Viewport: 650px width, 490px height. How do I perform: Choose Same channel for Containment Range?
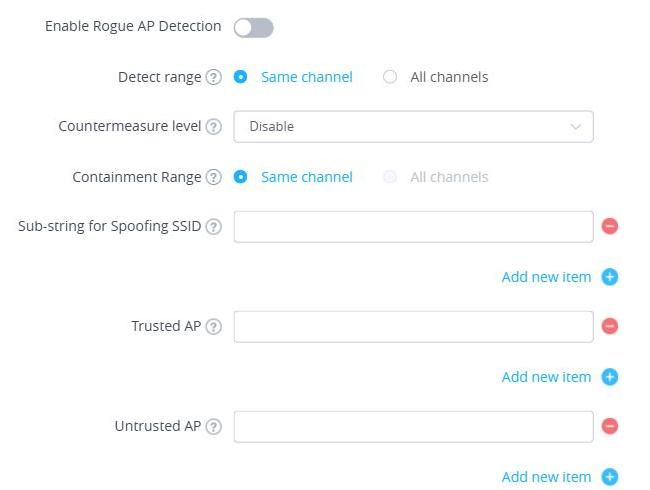pos(240,177)
